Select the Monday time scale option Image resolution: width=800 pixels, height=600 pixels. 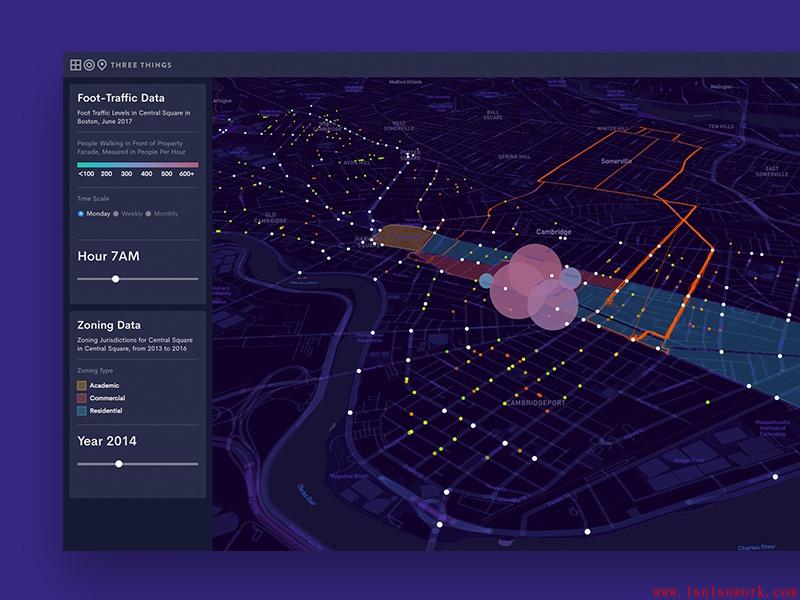tap(81, 214)
